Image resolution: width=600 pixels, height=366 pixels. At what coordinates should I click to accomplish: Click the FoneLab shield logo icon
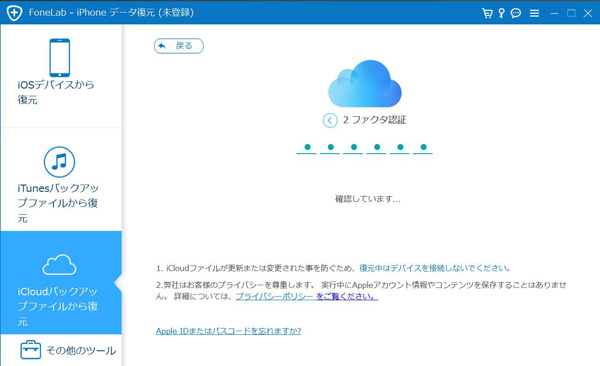click(15, 13)
